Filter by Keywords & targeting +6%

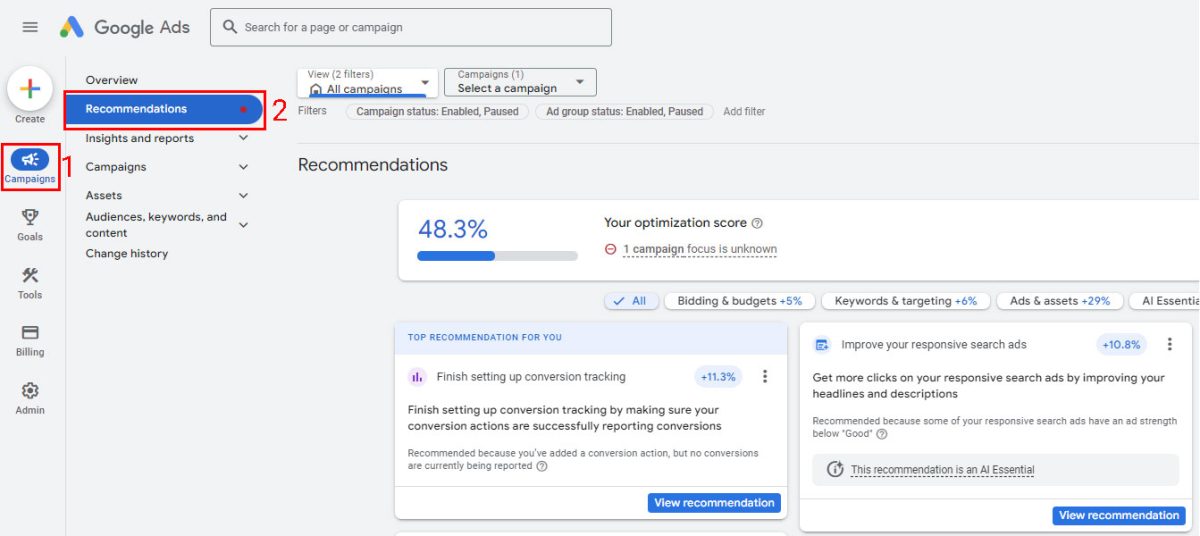(x=906, y=301)
